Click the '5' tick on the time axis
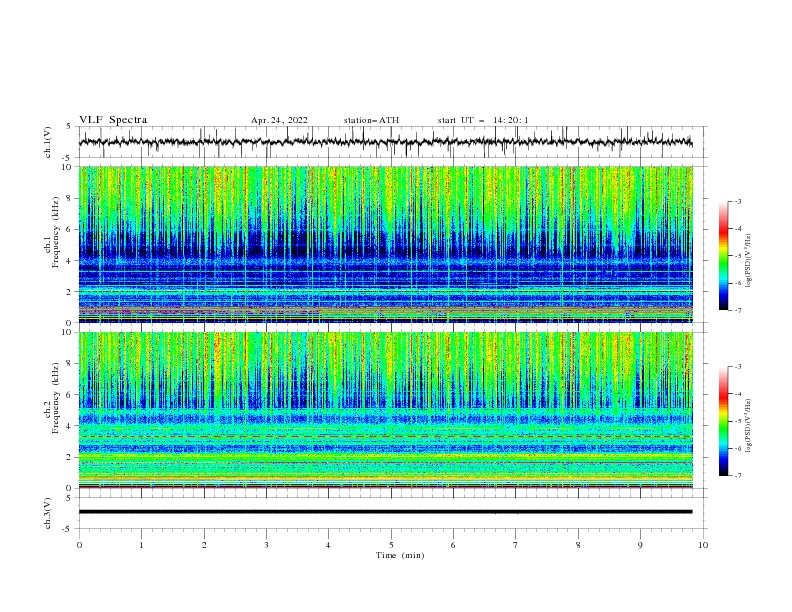The height and width of the screenshot is (612, 792). (391, 545)
